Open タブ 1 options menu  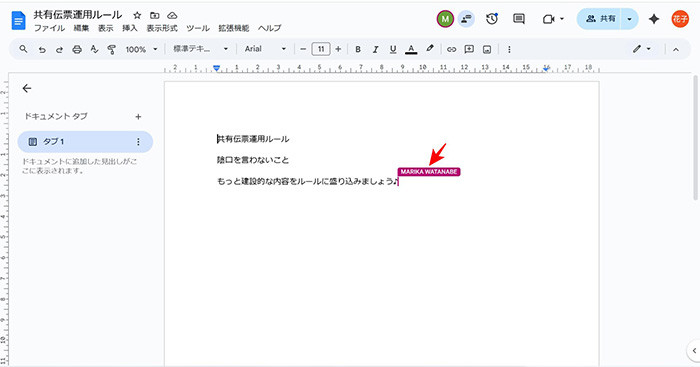tap(138, 142)
